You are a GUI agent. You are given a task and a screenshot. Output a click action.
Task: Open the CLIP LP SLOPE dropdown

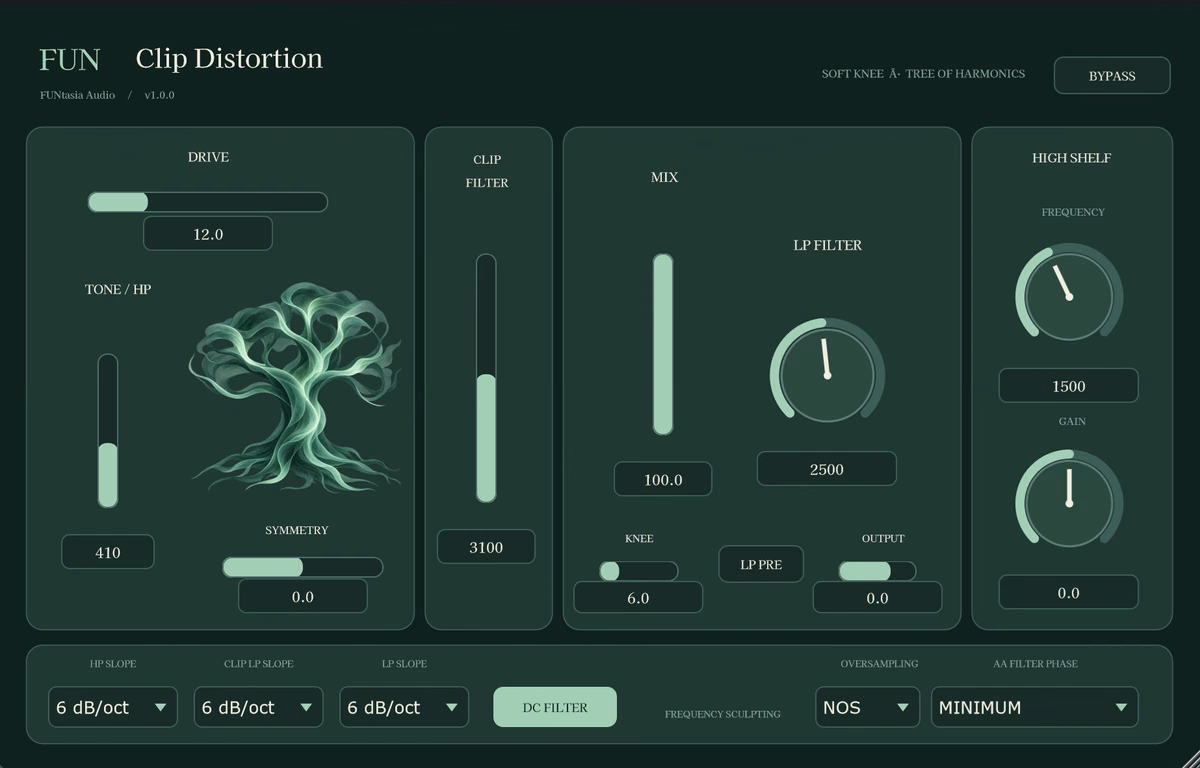[259, 707]
